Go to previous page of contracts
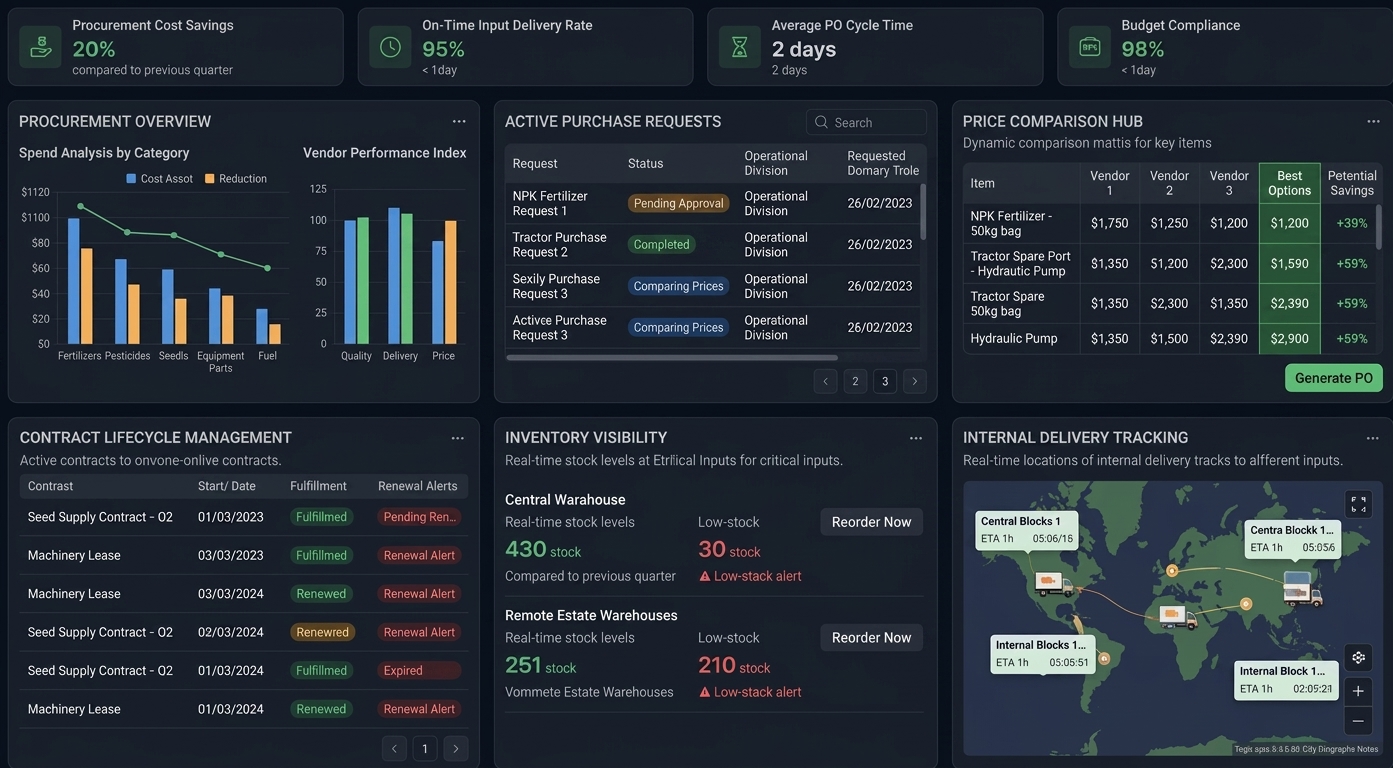The image size is (1393, 768). tap(394, 749)
